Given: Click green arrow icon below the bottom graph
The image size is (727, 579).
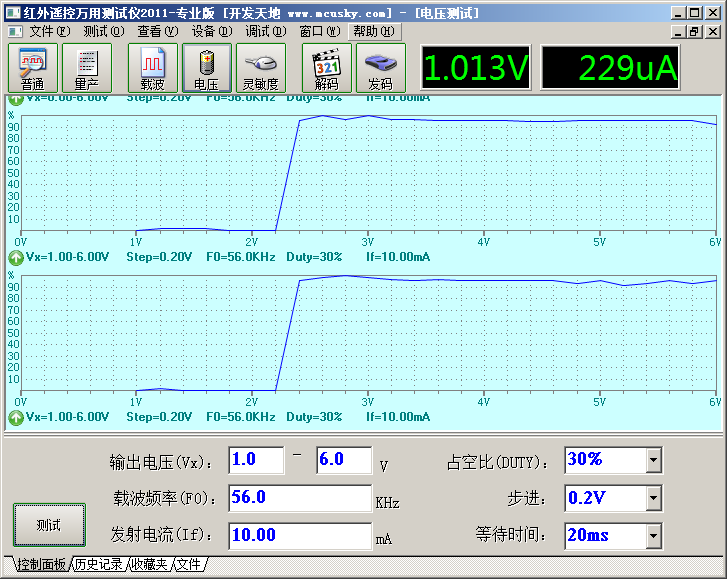Looking at the screenshot, I should (x=16, y=417).
